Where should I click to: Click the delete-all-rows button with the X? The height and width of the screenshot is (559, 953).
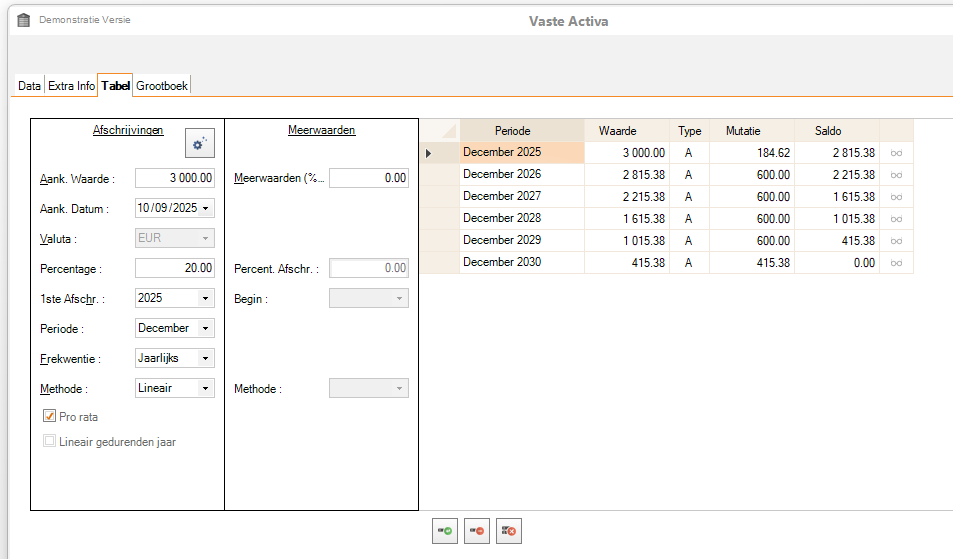coord(509,531)
